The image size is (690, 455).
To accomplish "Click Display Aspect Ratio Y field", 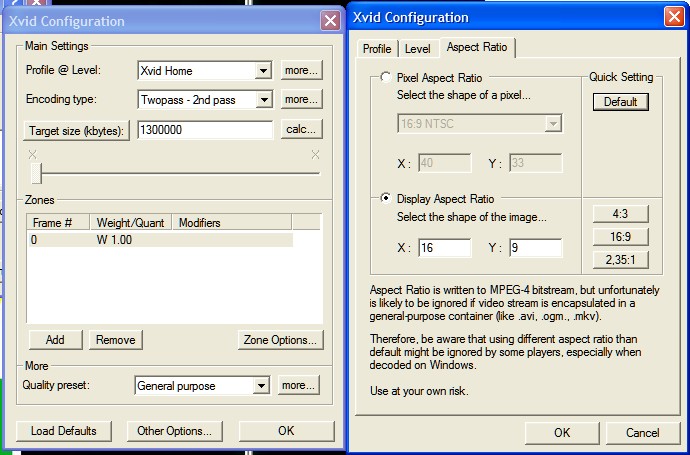I will point(536,248).
